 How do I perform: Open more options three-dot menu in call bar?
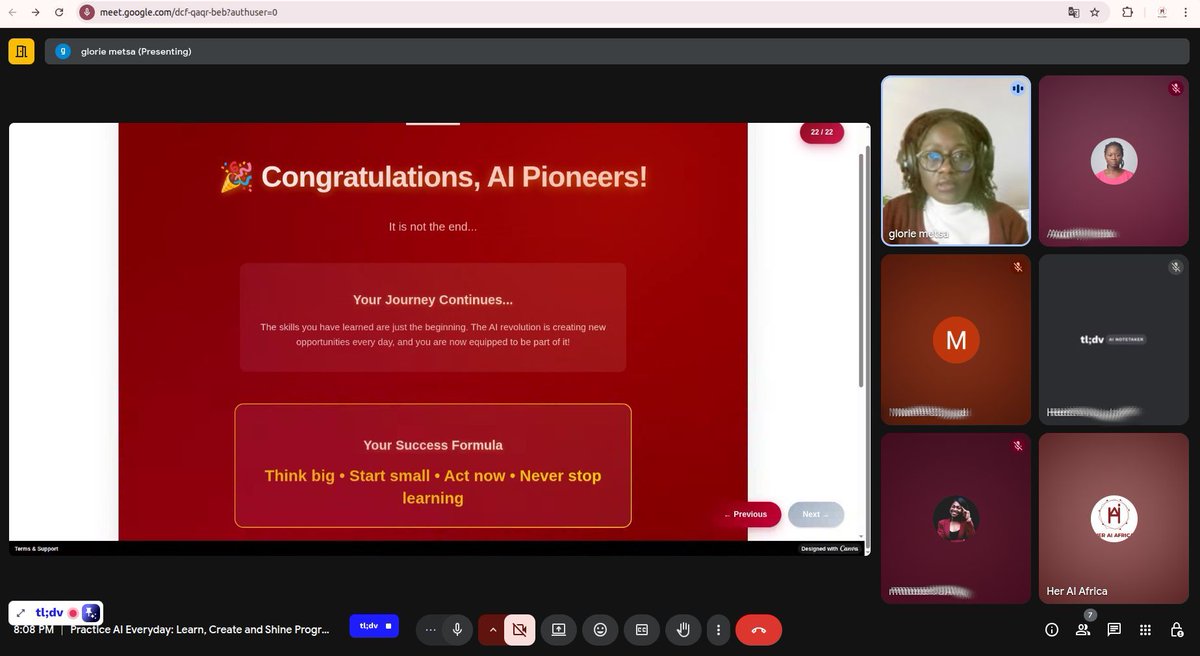pyautogui.click(x=718, y=630)
